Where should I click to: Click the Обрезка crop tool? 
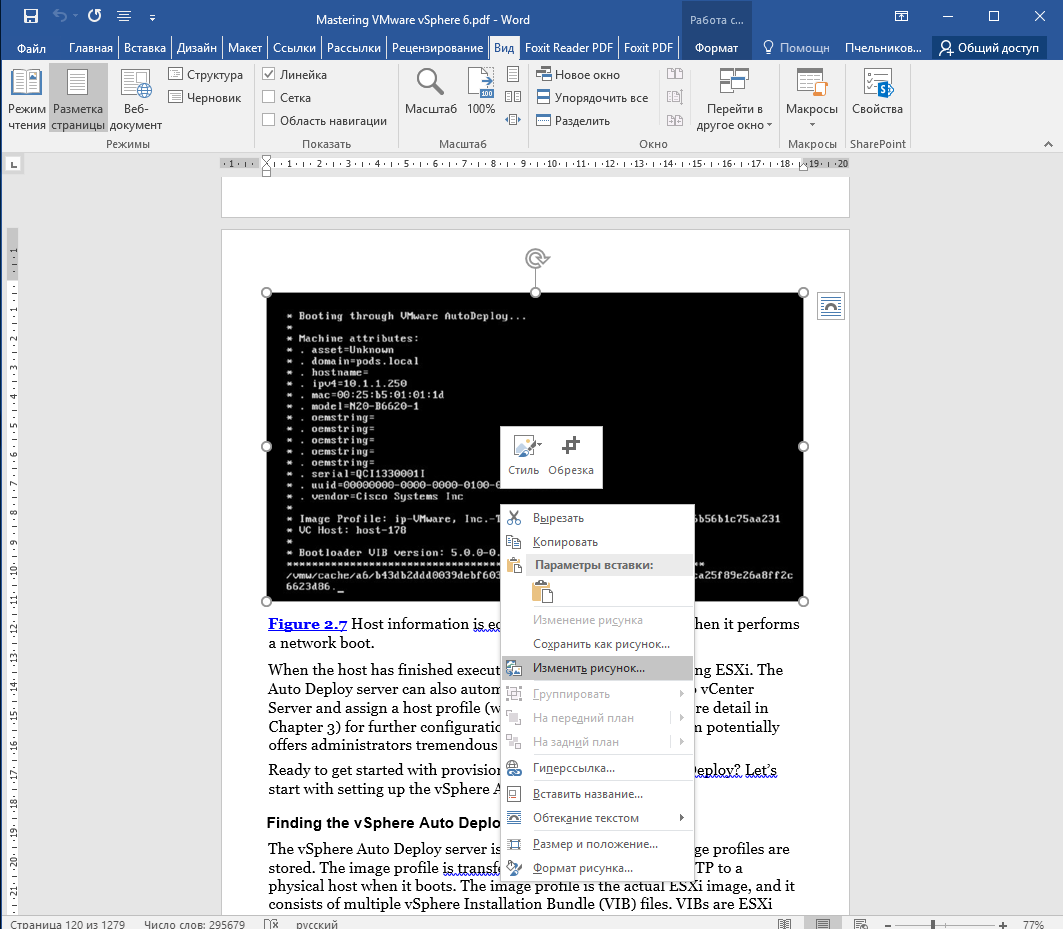pyautogui.click(x=571, y=456)
